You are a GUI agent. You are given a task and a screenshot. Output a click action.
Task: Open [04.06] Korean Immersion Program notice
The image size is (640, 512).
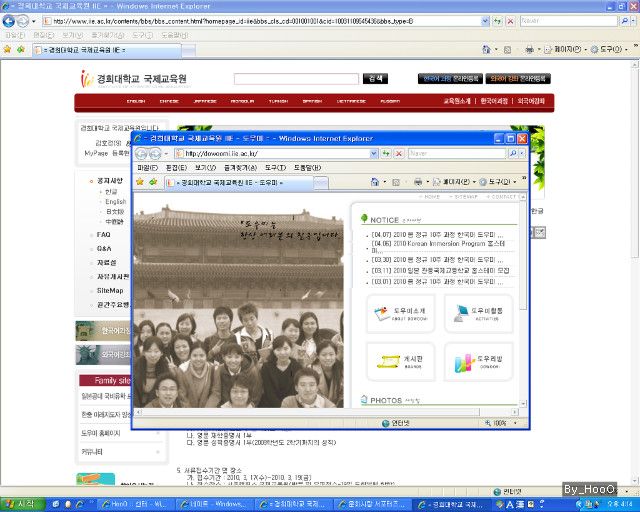click(438, 247)
